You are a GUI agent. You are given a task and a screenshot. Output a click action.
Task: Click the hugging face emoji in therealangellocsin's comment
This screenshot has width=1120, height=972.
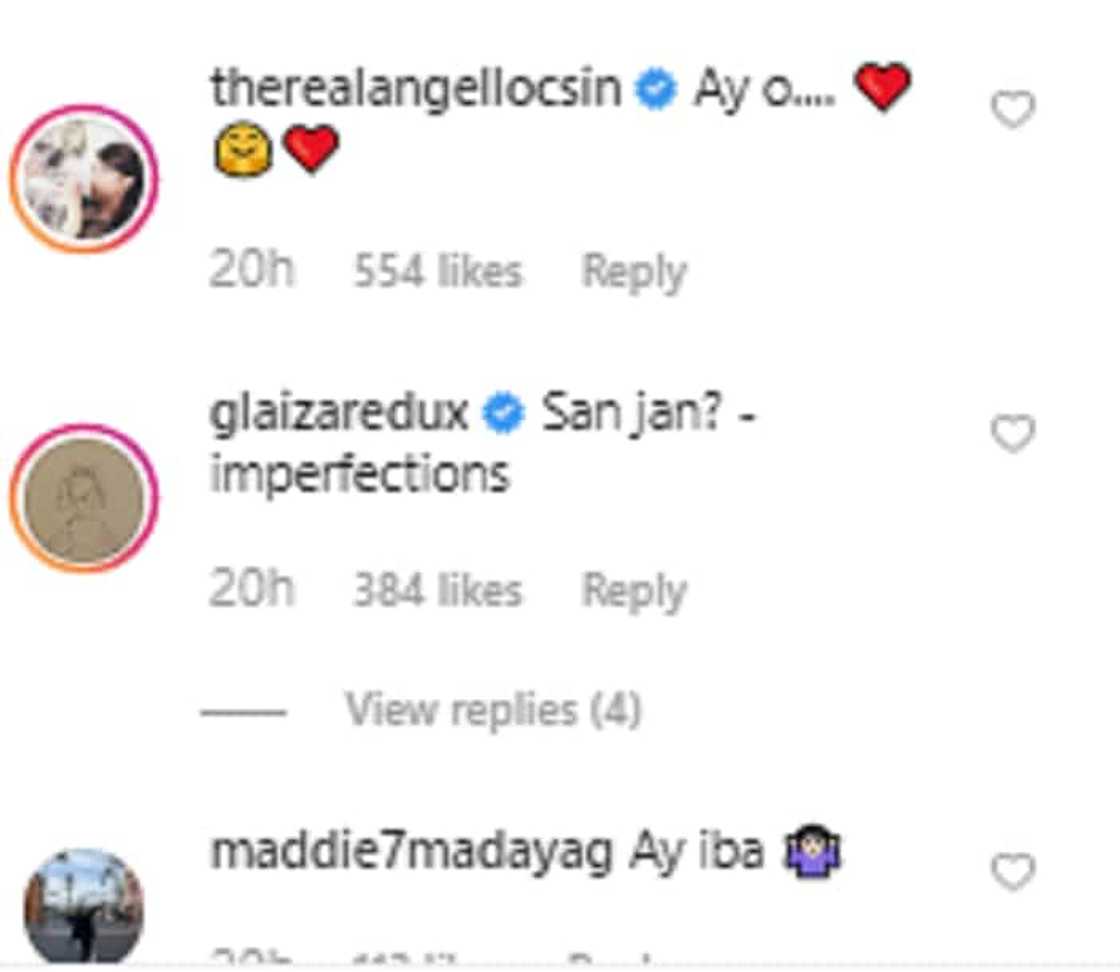pos(243,151)
